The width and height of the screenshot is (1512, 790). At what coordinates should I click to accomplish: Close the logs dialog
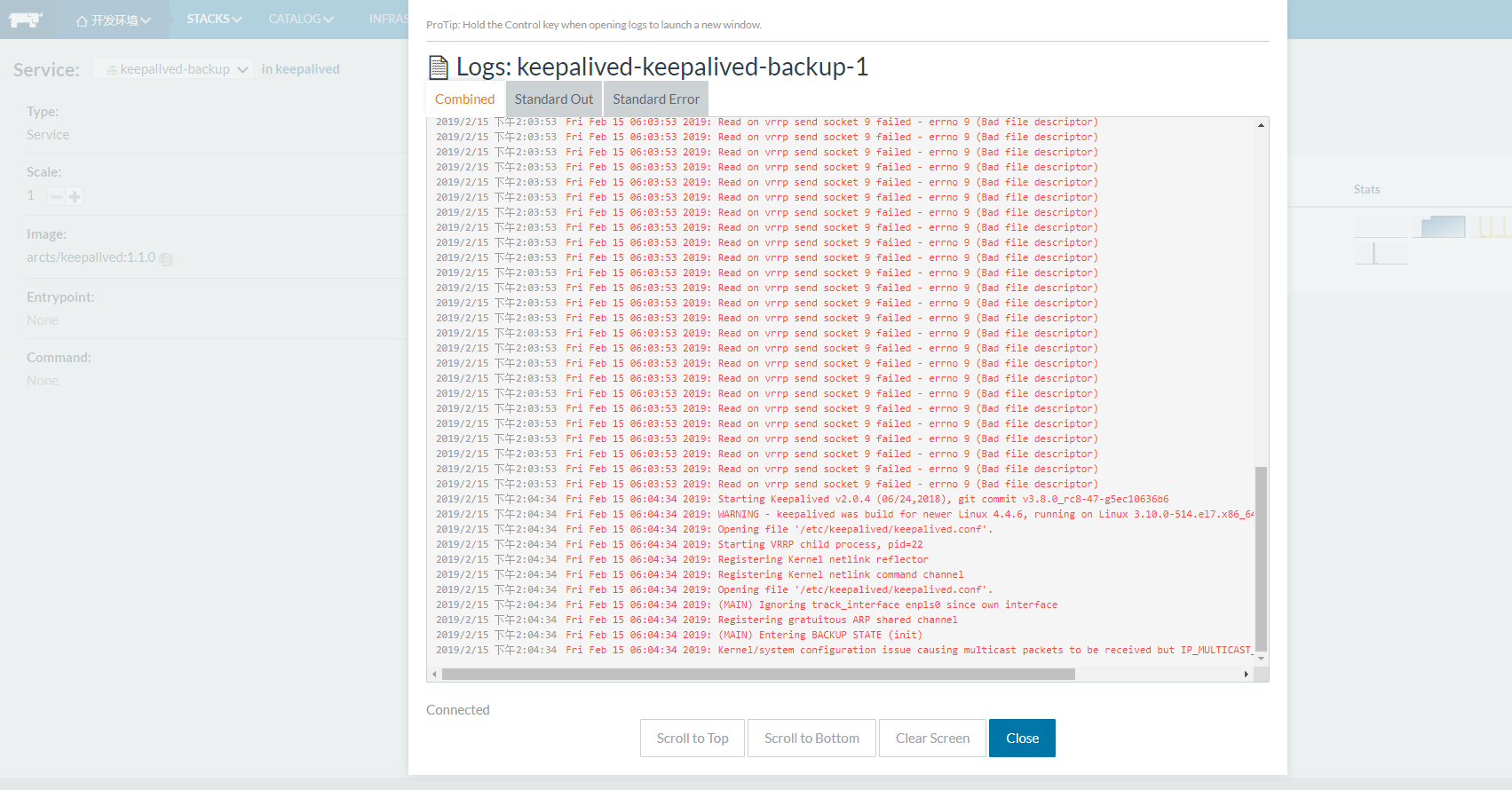(1022, 739)
